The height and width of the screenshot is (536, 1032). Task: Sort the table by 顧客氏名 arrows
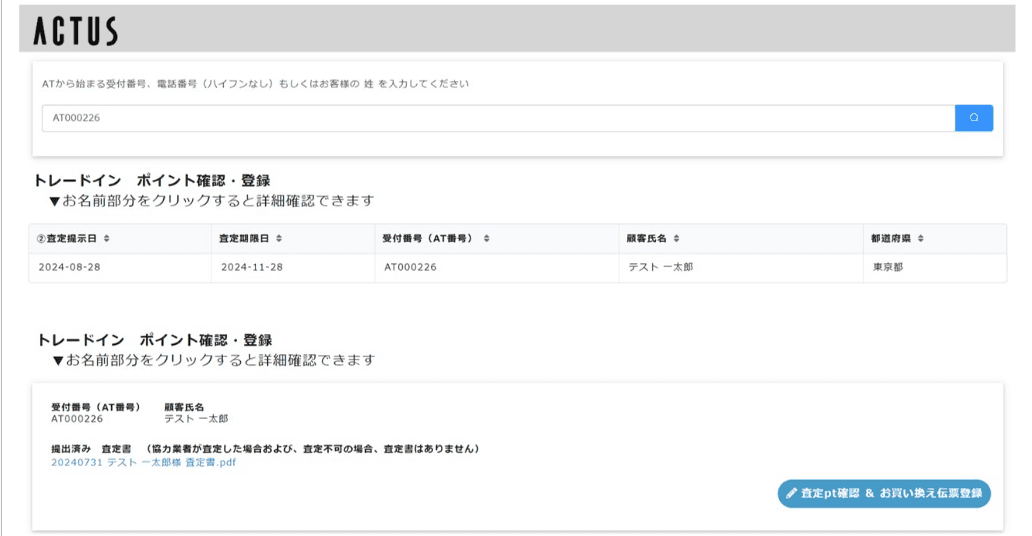point(676,239)
